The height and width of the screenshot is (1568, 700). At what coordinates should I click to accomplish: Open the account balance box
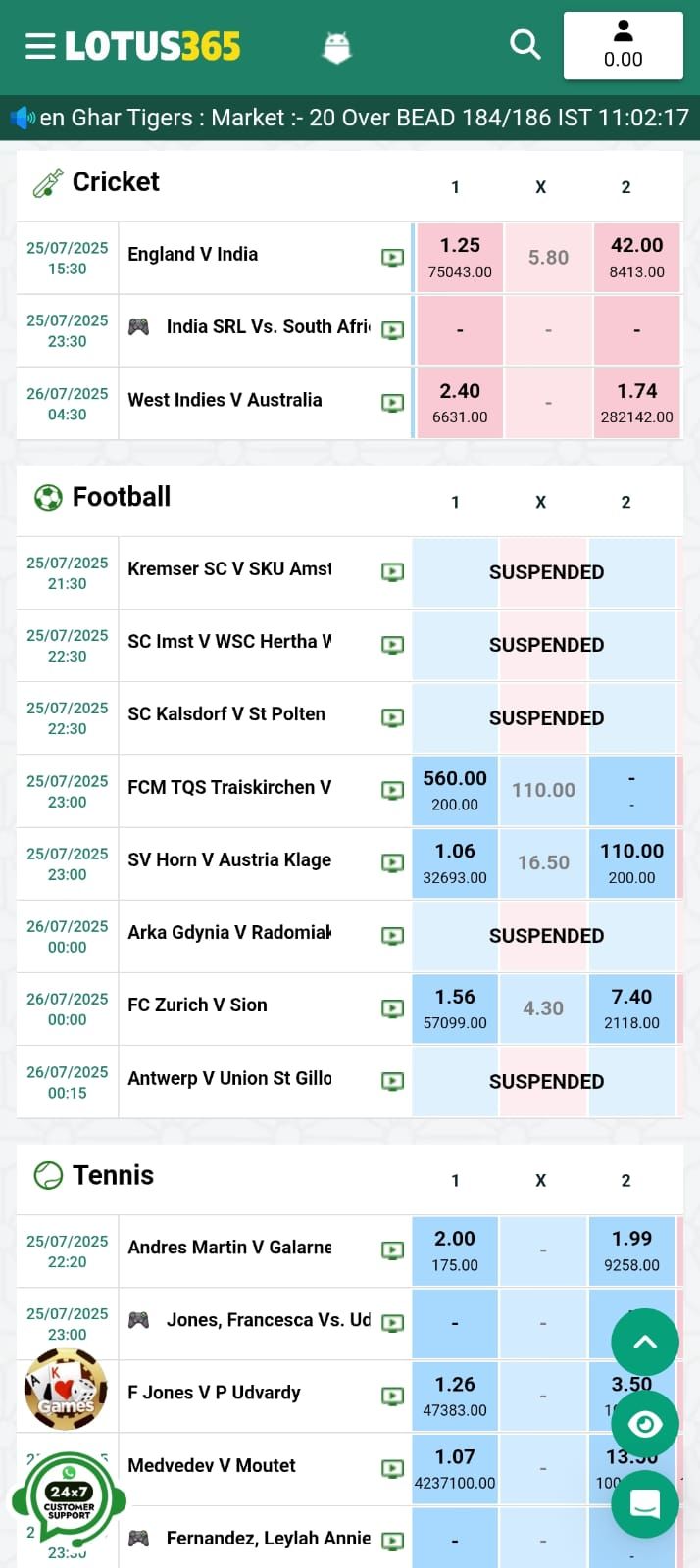click(x=623, y=45)
